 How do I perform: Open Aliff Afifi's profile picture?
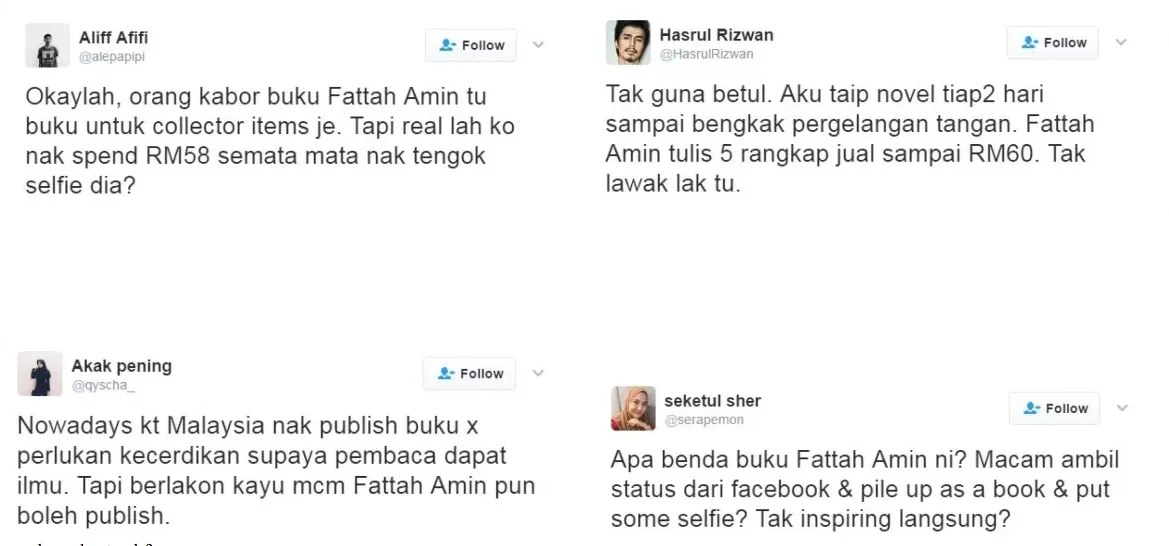pyautogui.click(x=47, y=46)
